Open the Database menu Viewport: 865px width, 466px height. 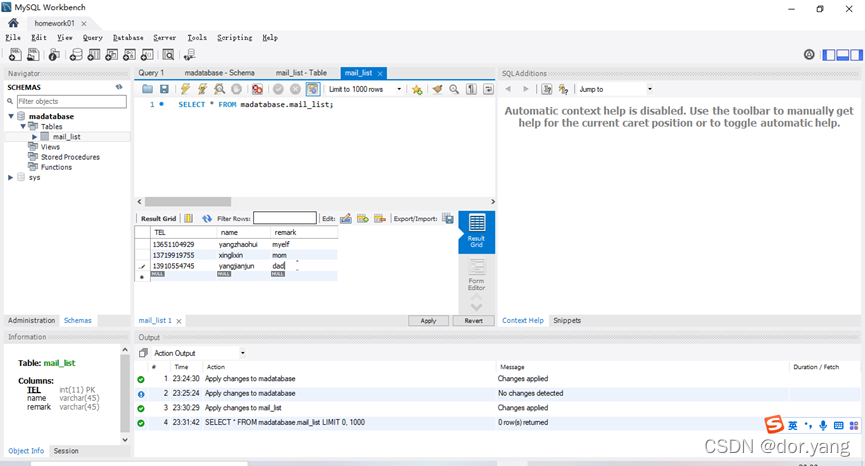tap(128, 38)
